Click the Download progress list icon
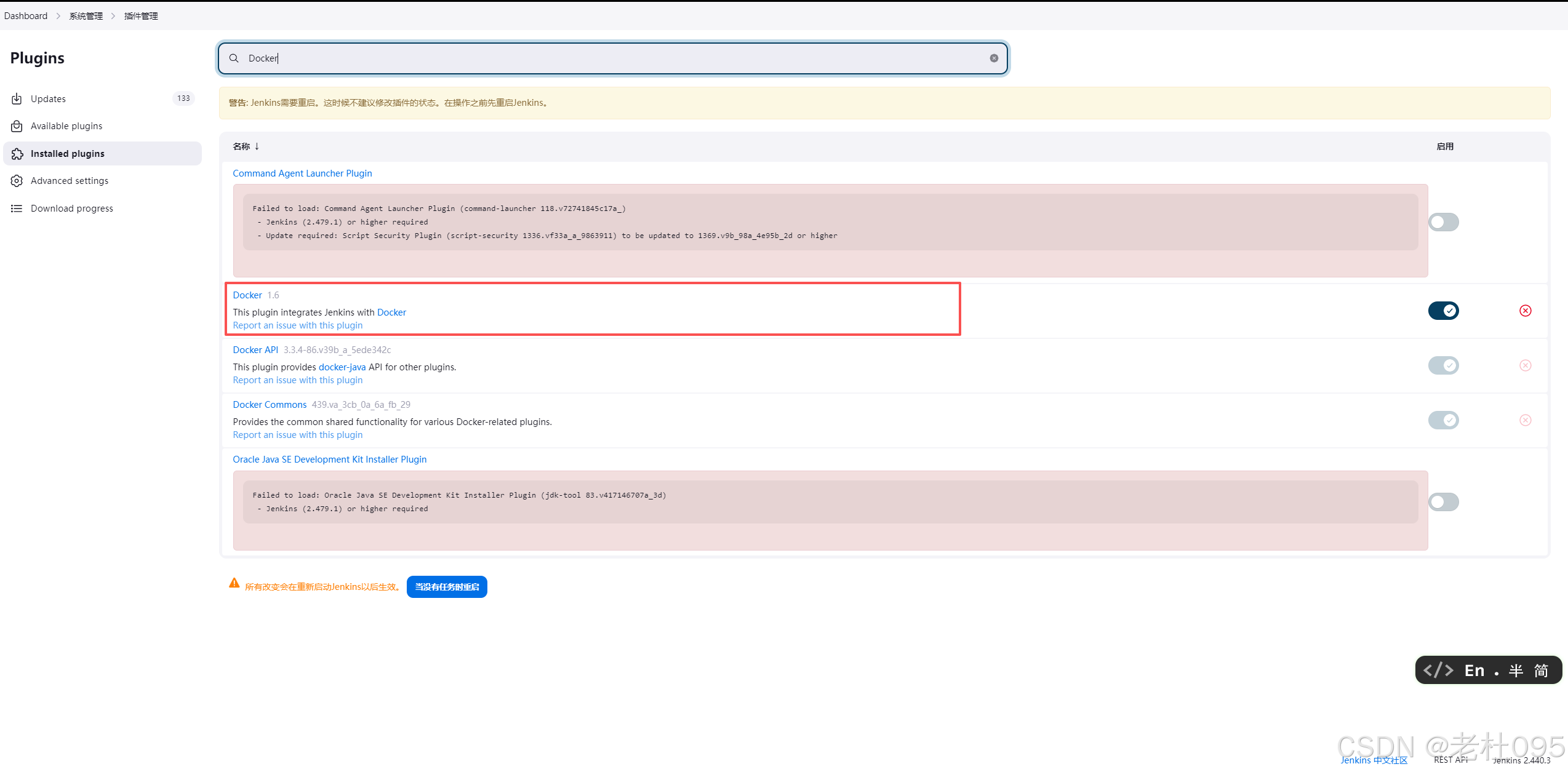Screen dimensions: 1568x772 [x=17, y=209]
